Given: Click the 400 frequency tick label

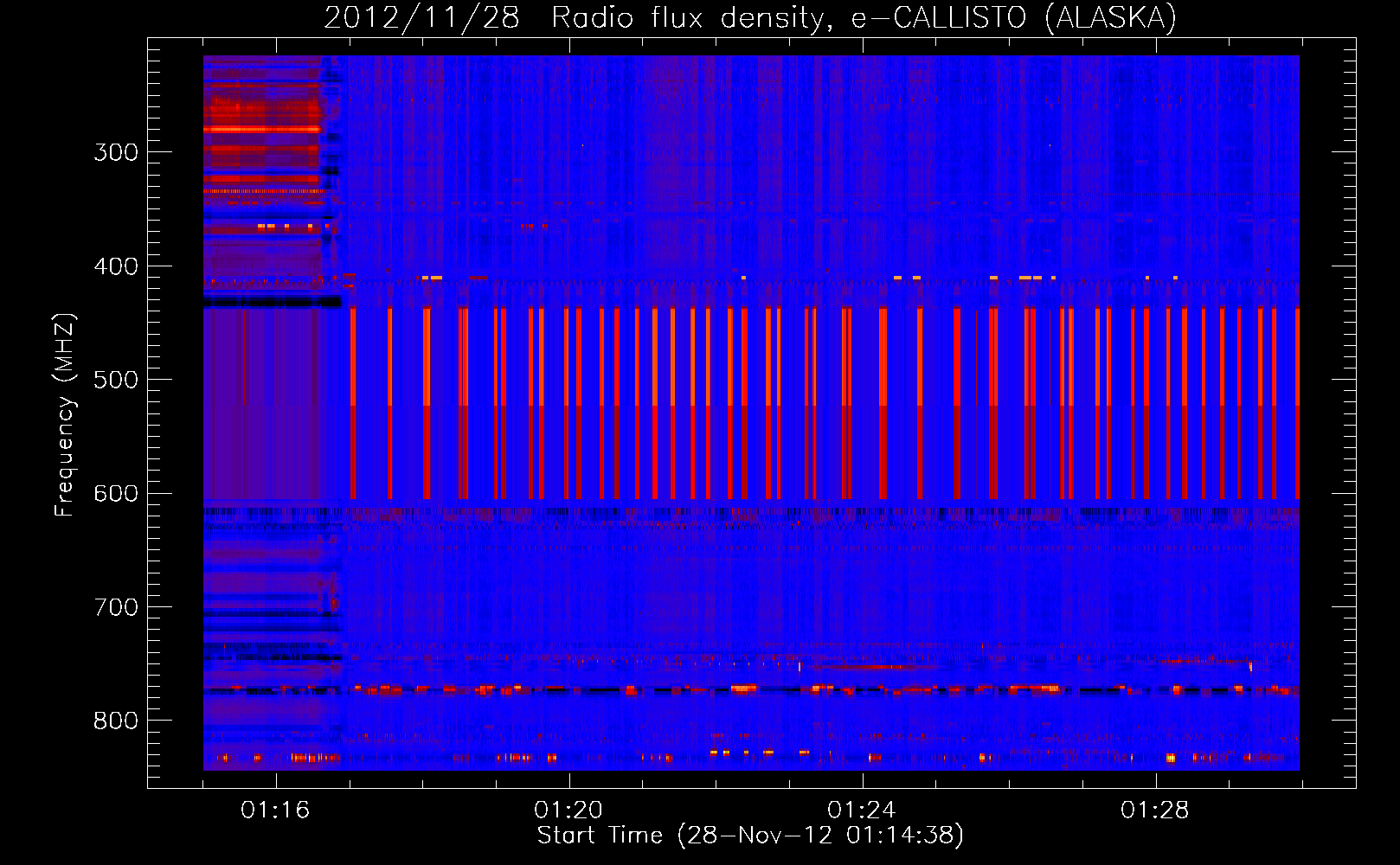Looking at the screenshot, I should [116, 266].
